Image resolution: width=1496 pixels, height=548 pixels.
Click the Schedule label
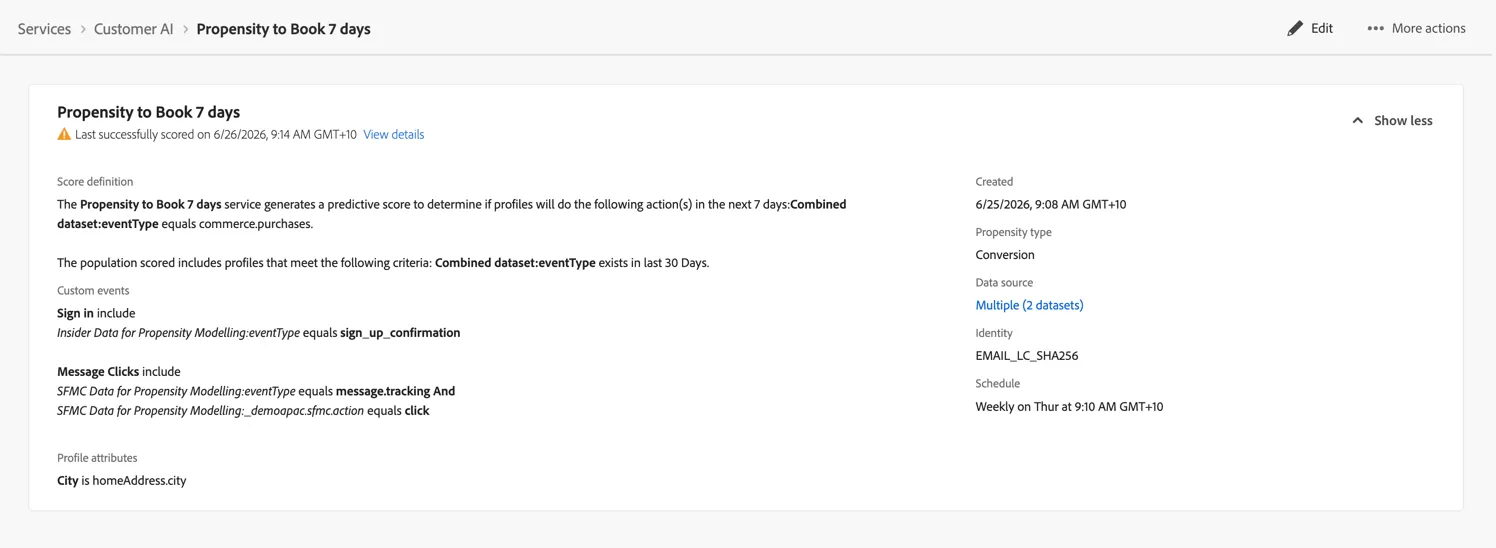(998, 384)
